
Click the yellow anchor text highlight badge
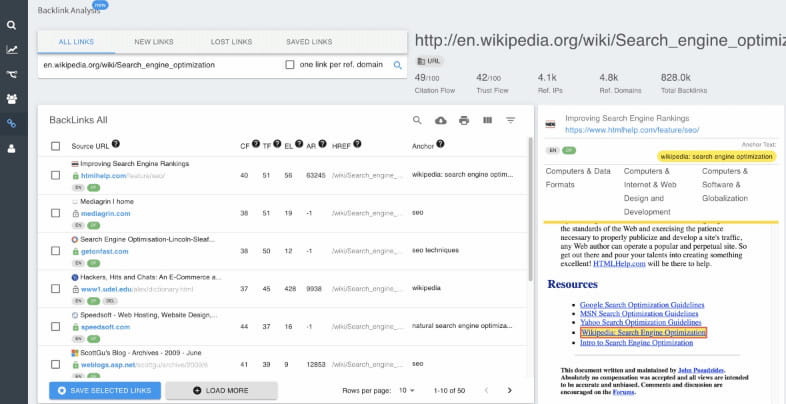coord(717,157)
